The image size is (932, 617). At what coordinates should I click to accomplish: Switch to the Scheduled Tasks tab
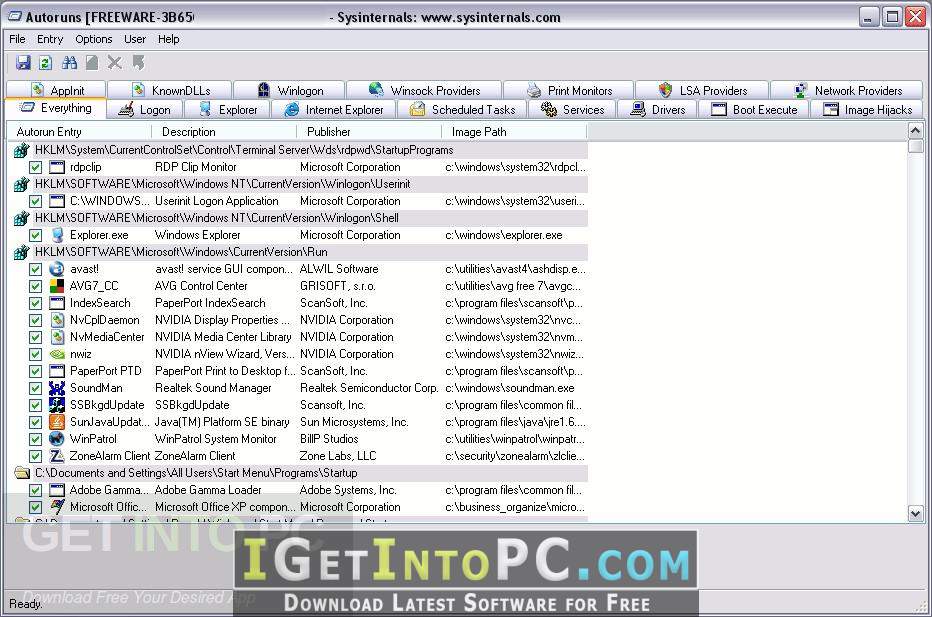point(463,109)
